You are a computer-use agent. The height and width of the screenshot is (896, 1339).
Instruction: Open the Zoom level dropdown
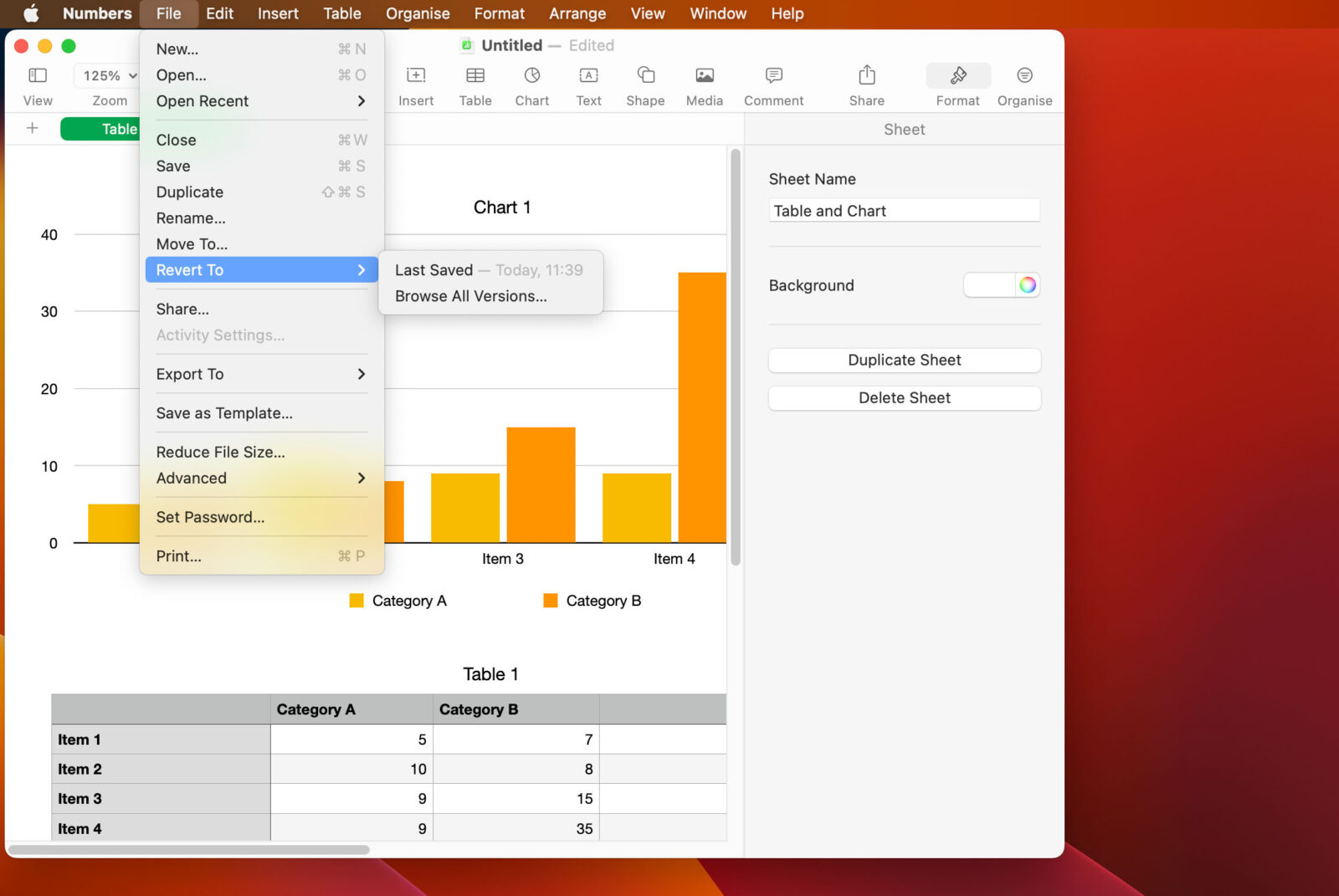(106, 75)
